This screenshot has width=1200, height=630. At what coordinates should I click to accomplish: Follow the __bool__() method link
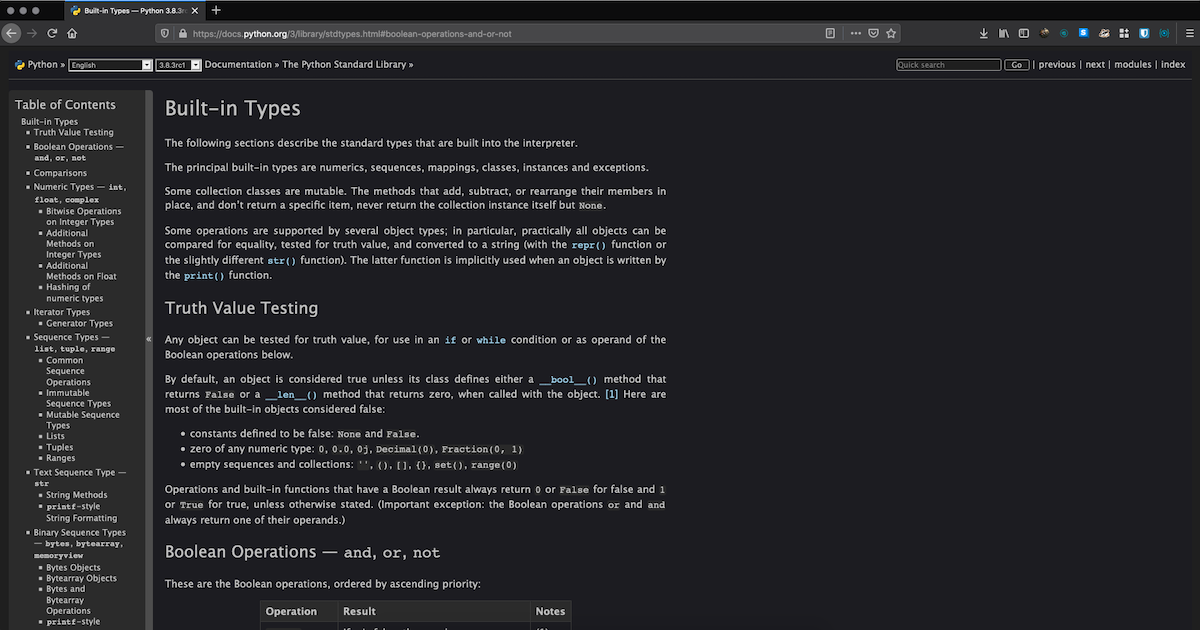tap(568, 380)
